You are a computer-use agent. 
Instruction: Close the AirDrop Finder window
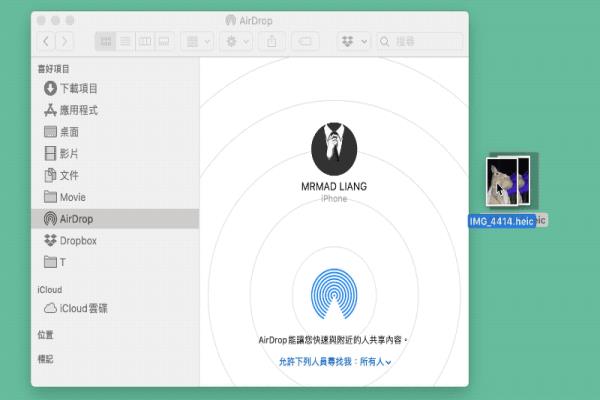coord(41,20)
